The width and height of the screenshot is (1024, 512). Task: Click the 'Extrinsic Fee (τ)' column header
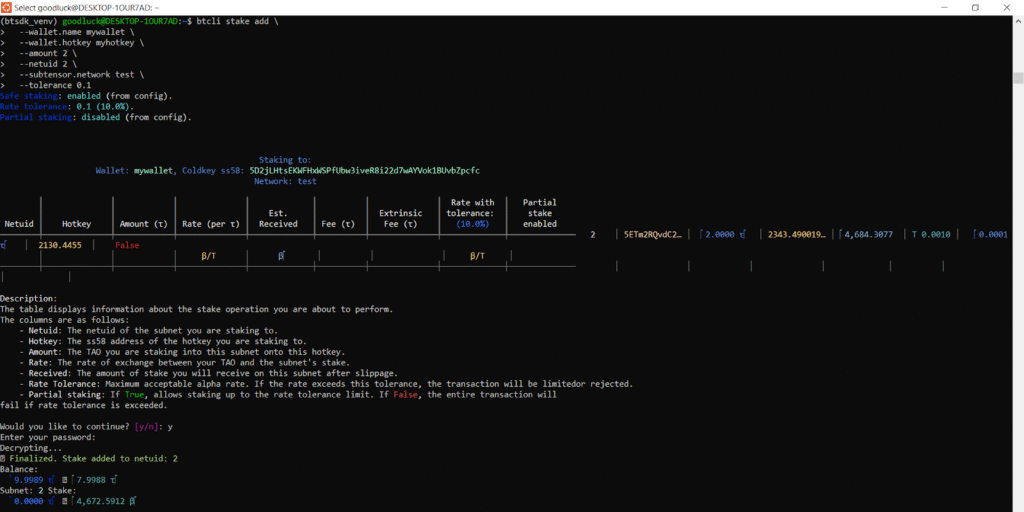point(400,218)
